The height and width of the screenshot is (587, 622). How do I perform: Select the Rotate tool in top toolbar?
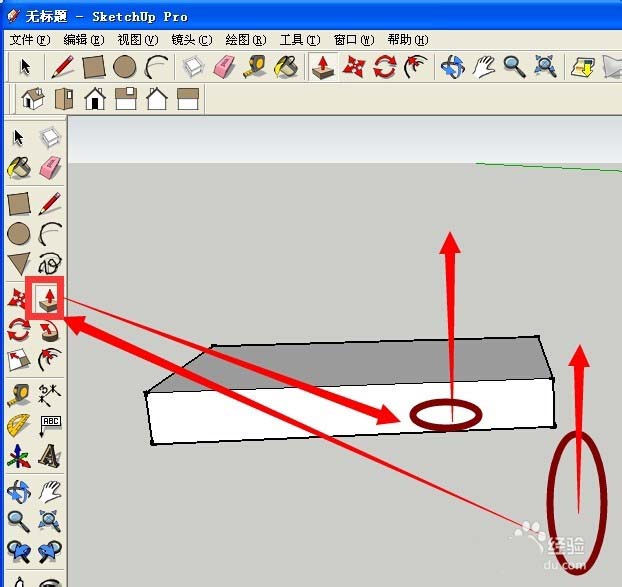click(385, 67)
